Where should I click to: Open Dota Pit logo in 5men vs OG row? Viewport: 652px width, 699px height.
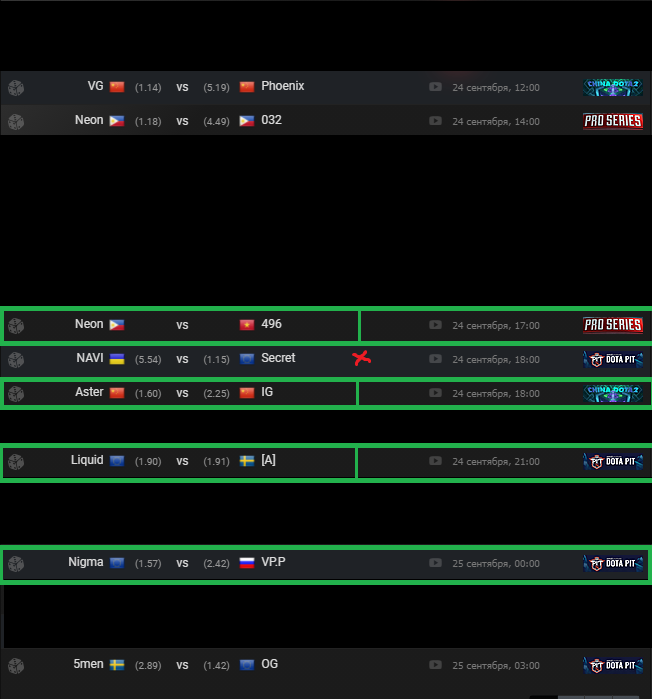613,666
